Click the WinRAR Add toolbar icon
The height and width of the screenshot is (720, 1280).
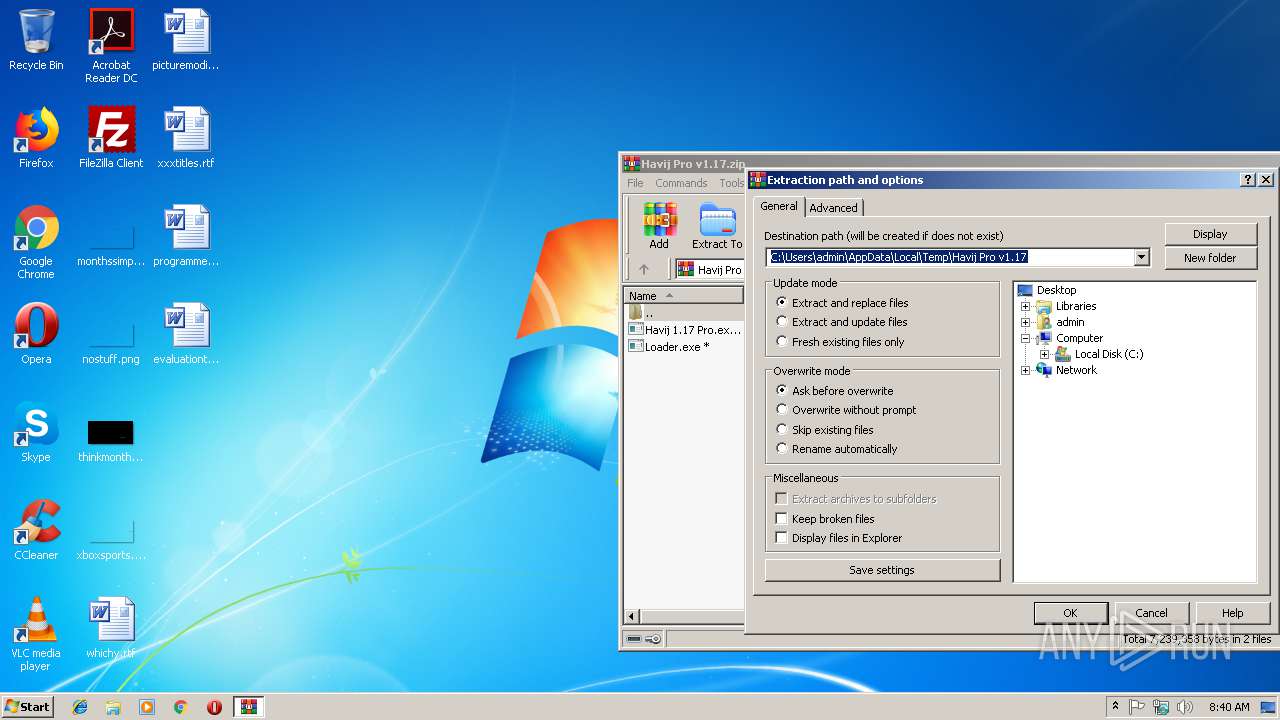click(x=659, y=226)
